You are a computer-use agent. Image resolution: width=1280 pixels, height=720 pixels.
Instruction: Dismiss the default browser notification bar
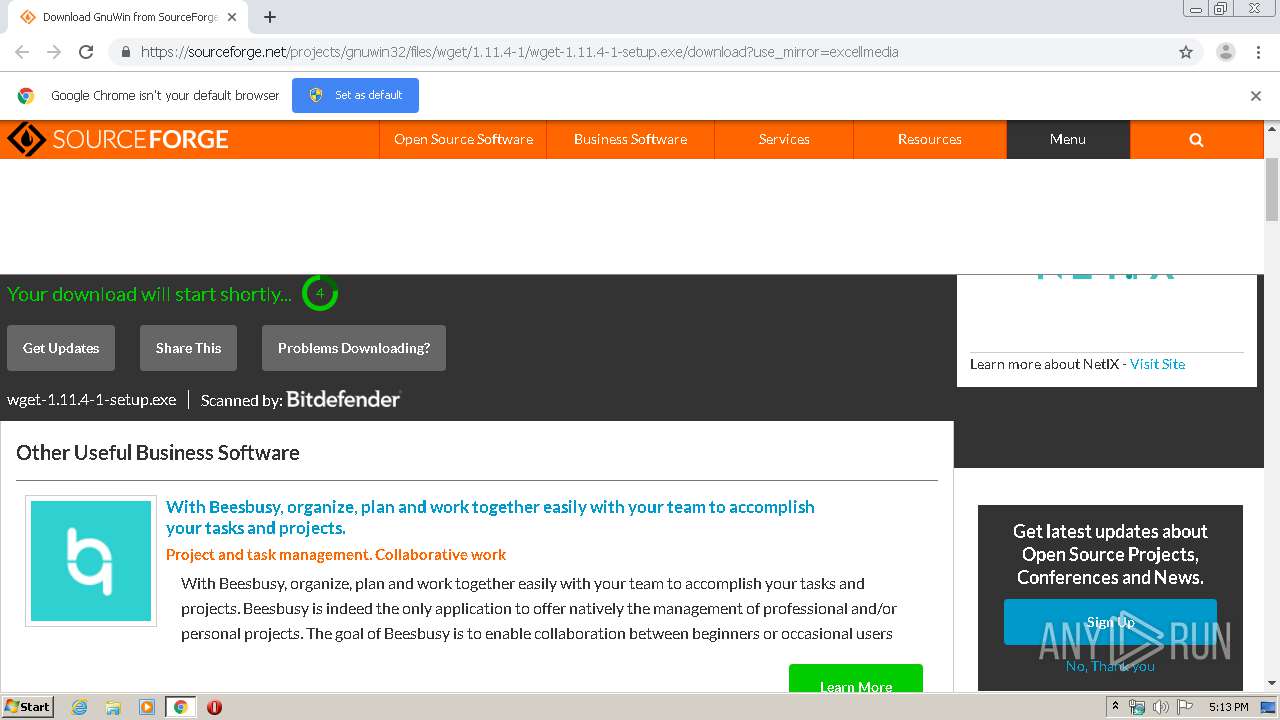(x=1256, y=96)
